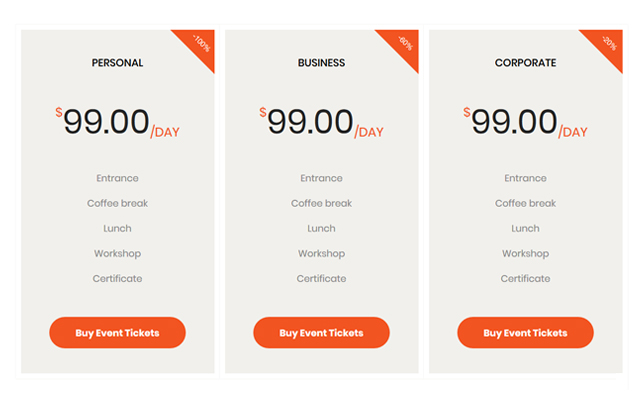Select the CORPORATE plan heading
This screenshot has width=641, height=400.
(x=525, y=63)
